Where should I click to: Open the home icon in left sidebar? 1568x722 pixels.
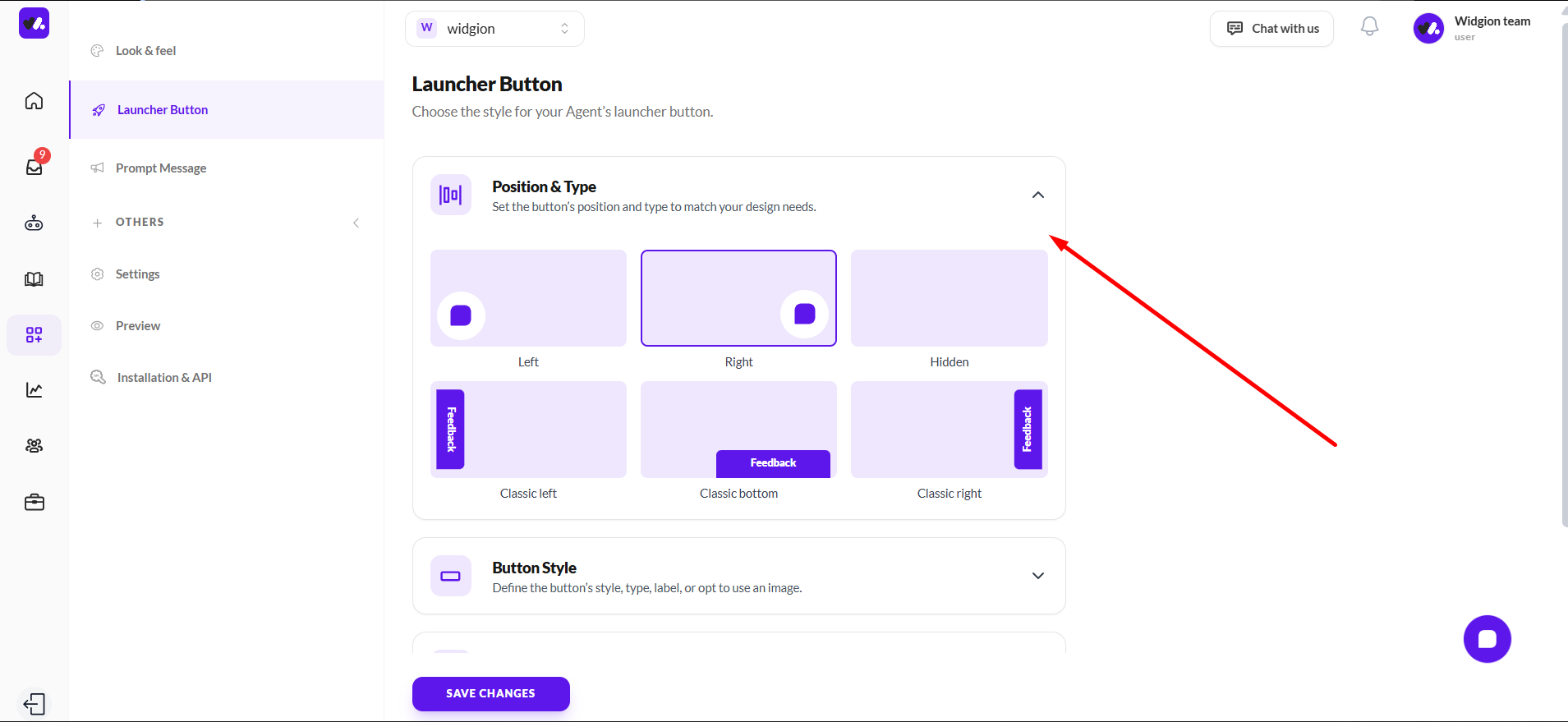(34, 101)
